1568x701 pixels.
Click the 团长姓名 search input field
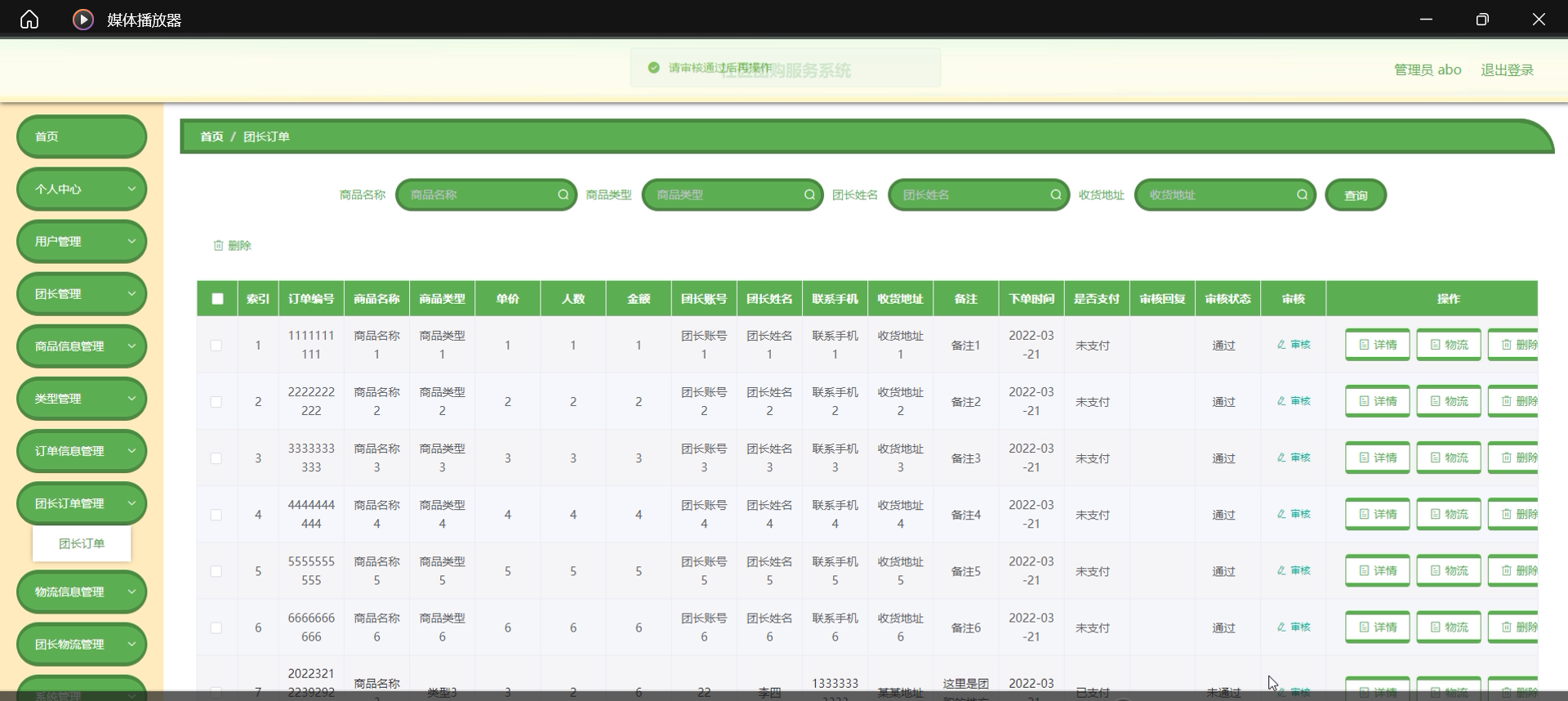979,194
